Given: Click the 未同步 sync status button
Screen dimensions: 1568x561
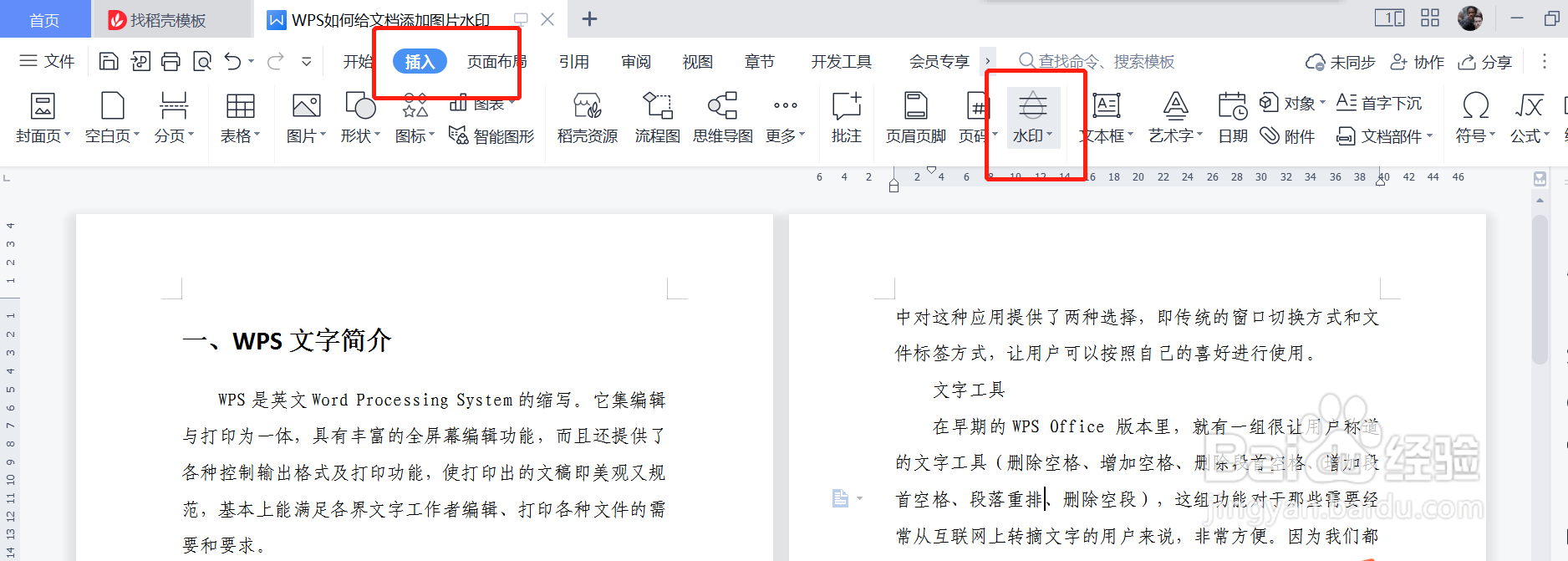Looking at the screenshot, I should click(1340, 62).
